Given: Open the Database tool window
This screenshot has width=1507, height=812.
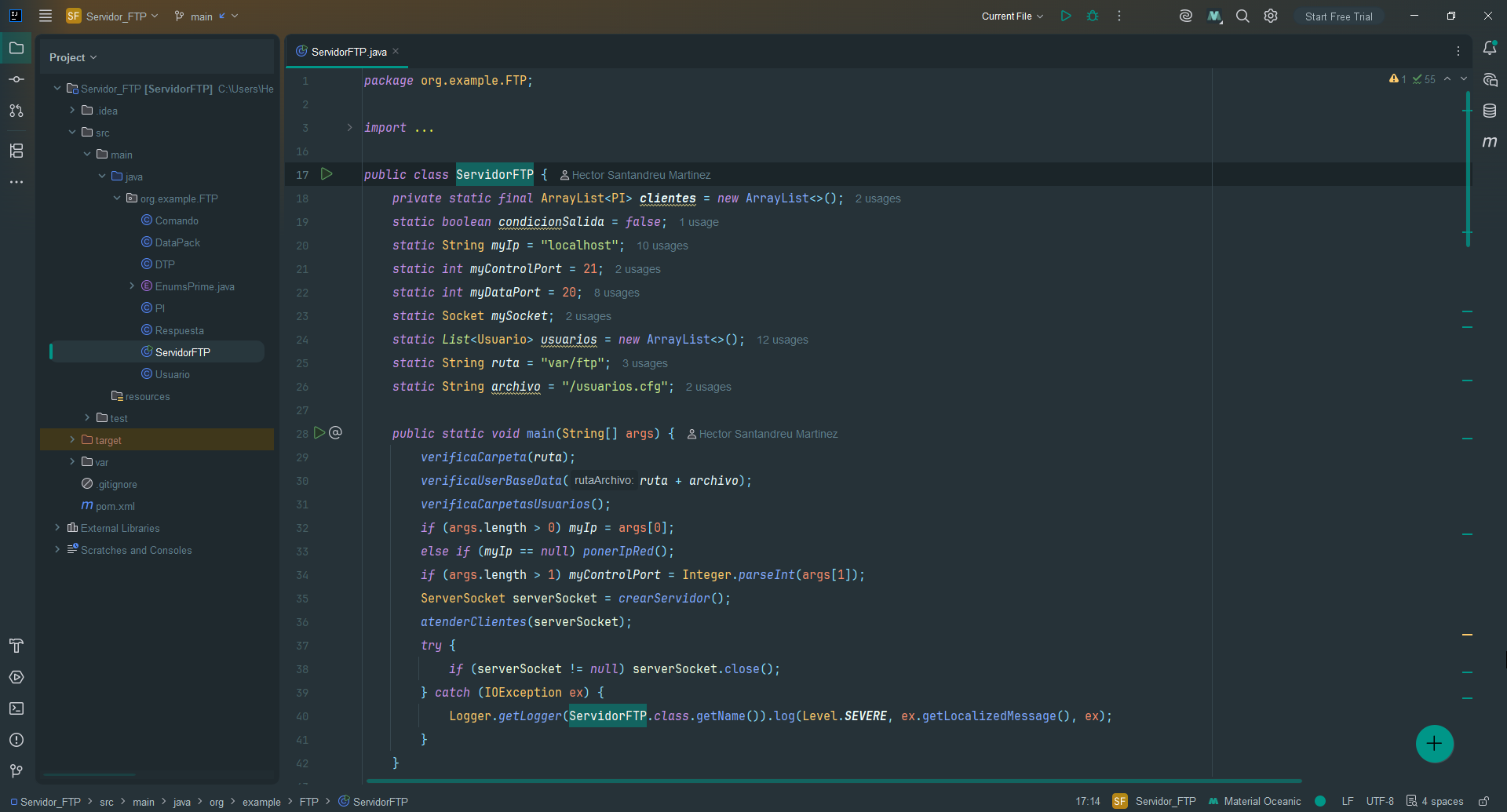Looking at the screenshot, I should click(x=1490, y=111).
